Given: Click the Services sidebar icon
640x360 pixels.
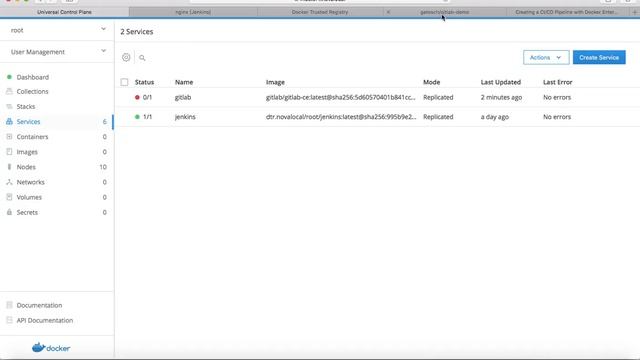Looking at the screenshot, I should [x=9, y=122].
